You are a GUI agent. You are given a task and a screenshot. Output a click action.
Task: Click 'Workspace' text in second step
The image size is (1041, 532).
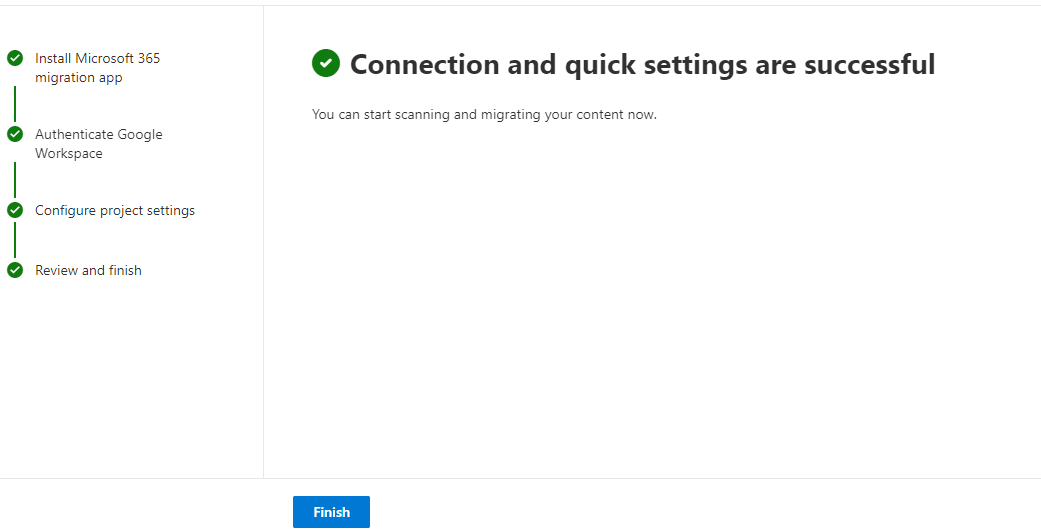pos(69,154)
